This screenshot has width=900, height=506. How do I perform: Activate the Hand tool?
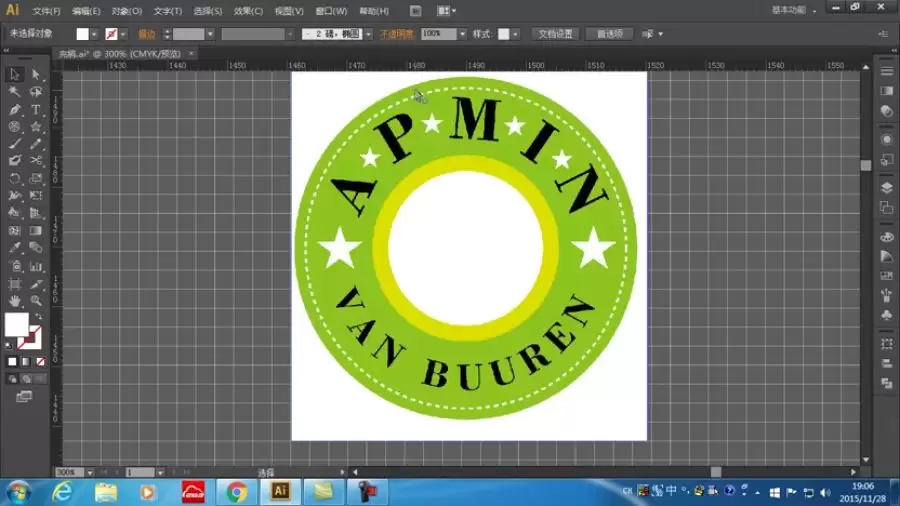click(x=14, y=300)
